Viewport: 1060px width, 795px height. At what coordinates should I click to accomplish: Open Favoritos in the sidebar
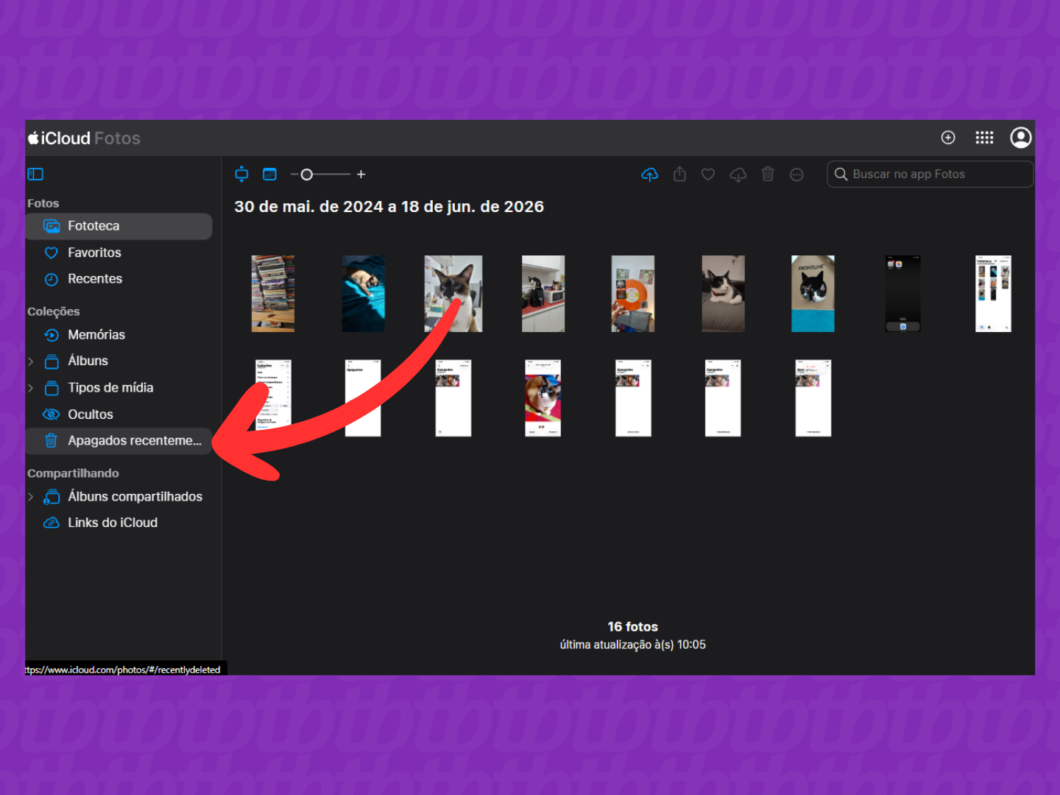(x=94, y=253)
